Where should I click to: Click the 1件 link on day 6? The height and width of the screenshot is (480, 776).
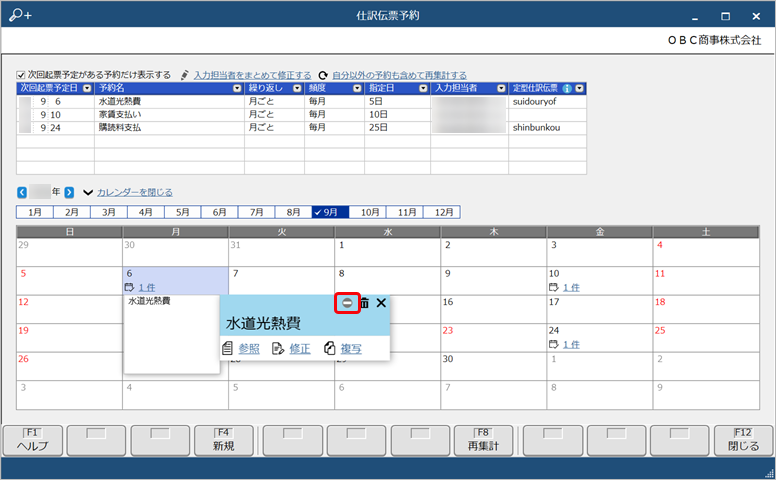click(x=147, y=288)
